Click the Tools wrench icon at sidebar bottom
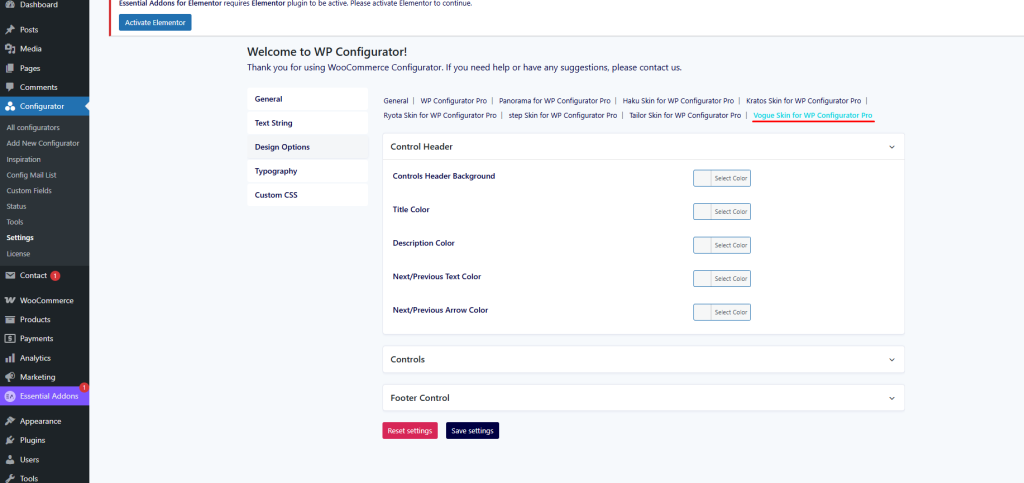Viewport: 1024px width, 483px height. [10, 478]
